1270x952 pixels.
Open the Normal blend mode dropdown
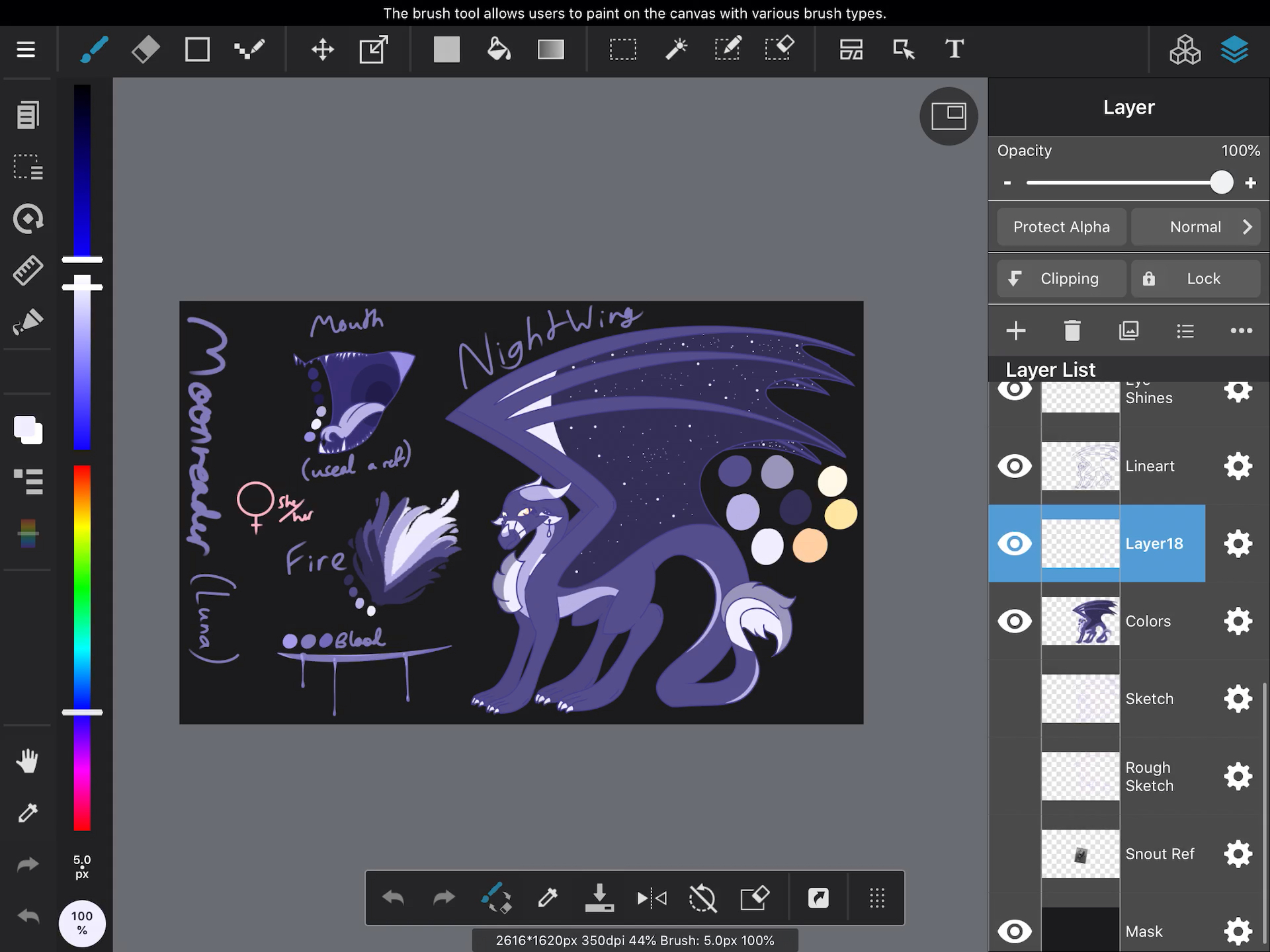tap(1195, 227)
